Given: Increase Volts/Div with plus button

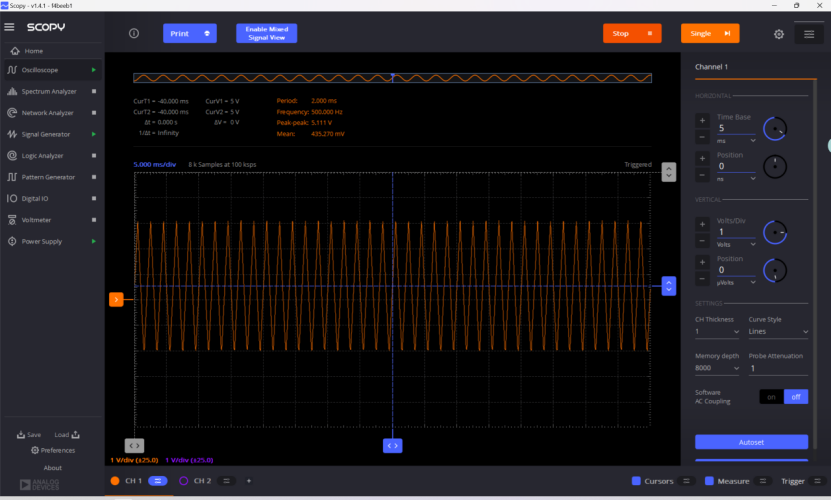Looking at the screenshot, I should (x=702, y=224).
